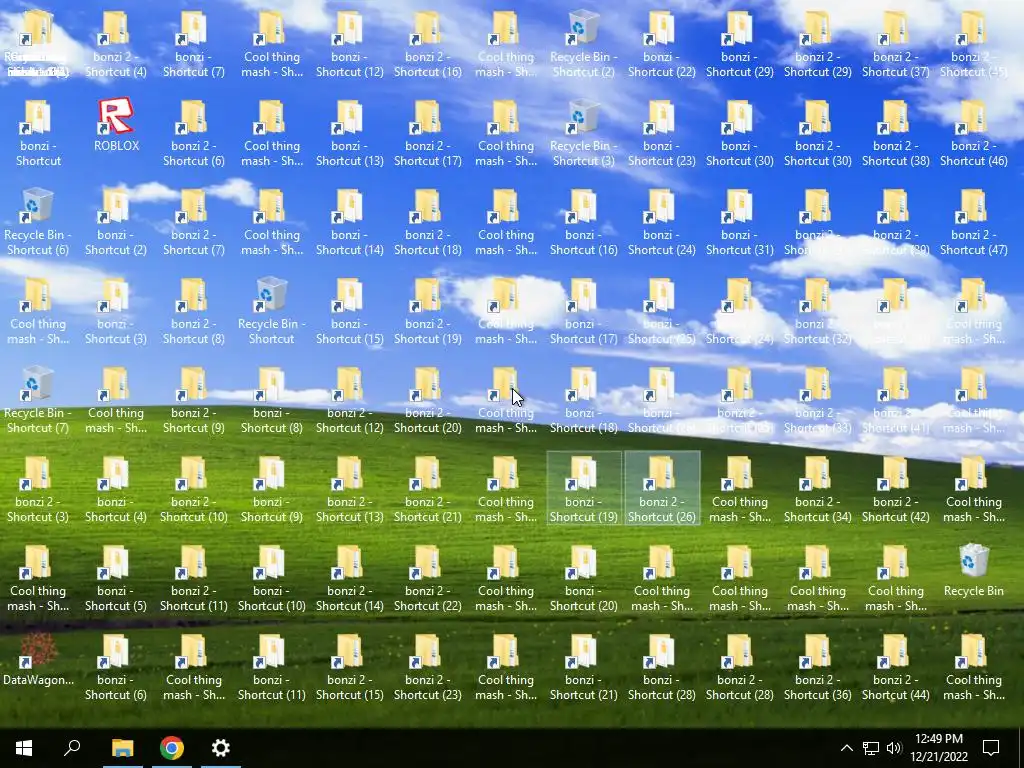Select bonzi 2 - Shortcut (37) folder
Viewport: 1024px width, 768px height.
[895, 44]
